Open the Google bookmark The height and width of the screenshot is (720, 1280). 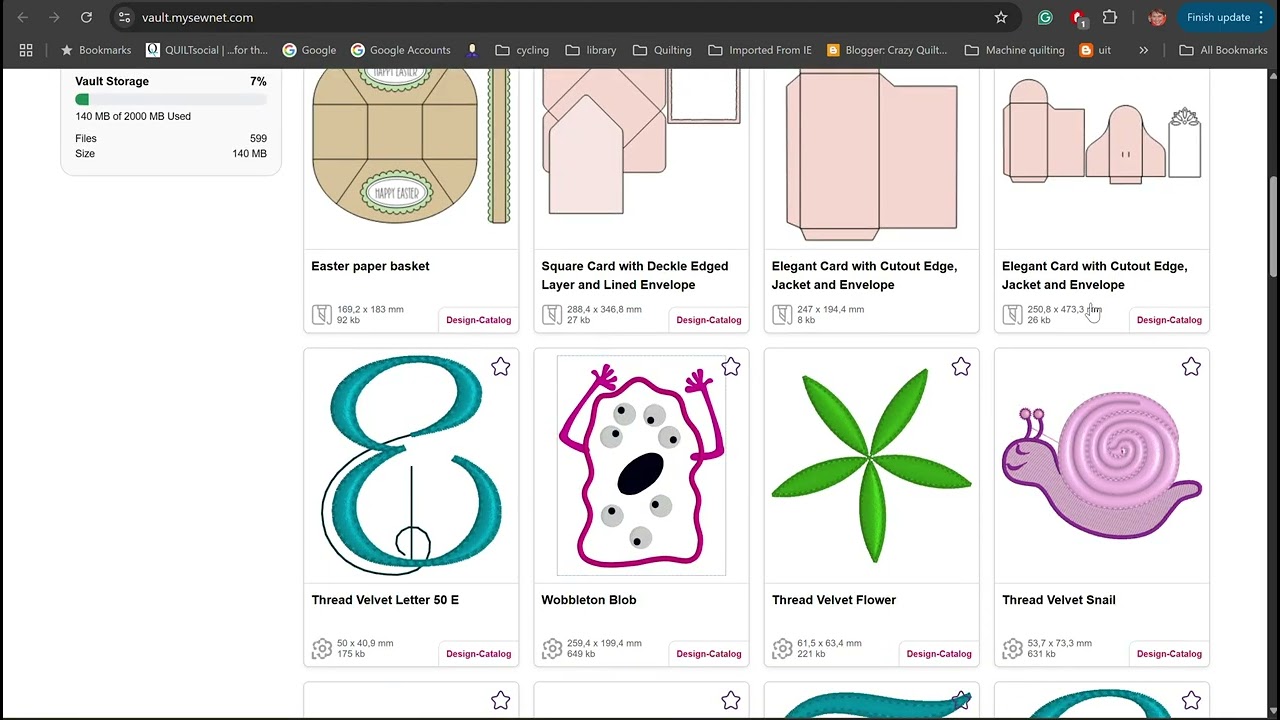click(309, 50)
